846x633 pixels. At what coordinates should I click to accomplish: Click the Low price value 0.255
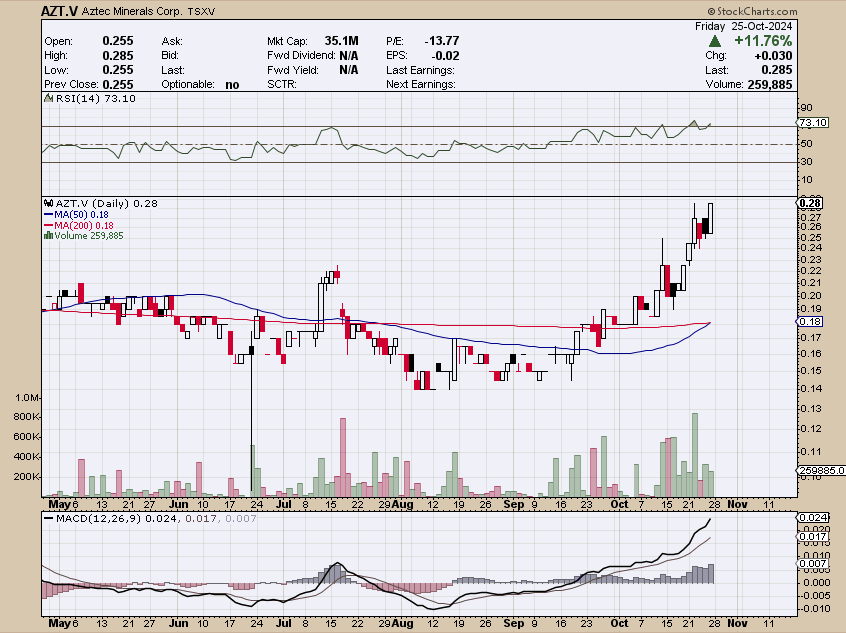coord(118,70)
